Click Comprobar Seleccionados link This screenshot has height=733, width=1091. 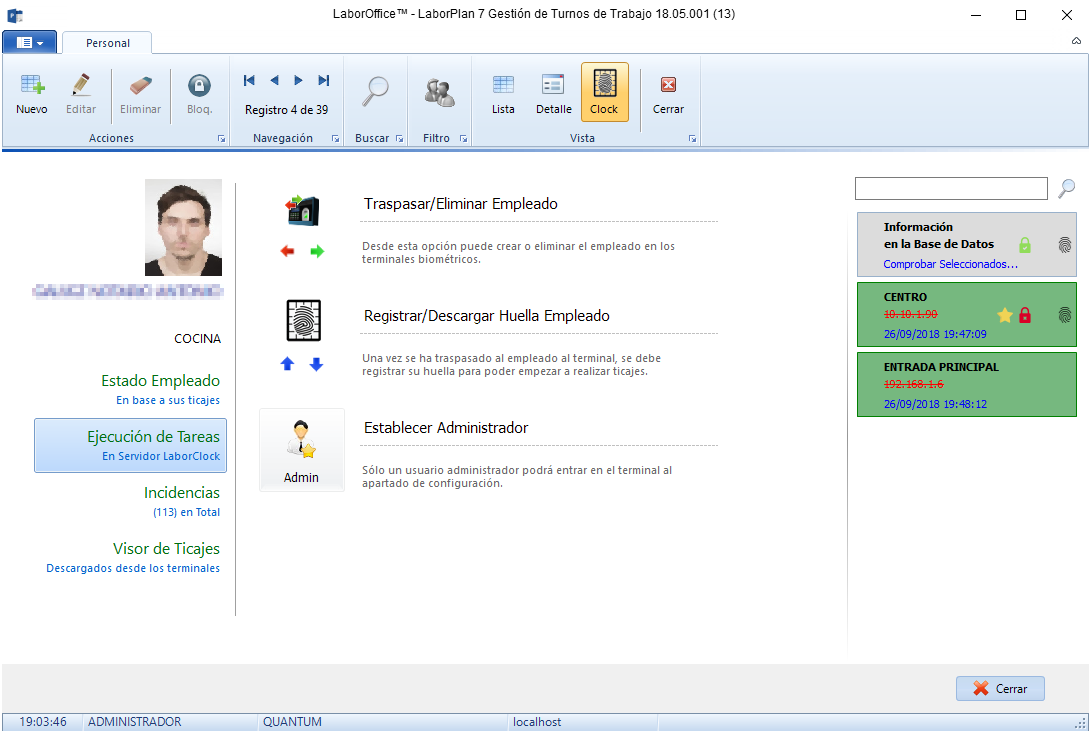[950, 264]
